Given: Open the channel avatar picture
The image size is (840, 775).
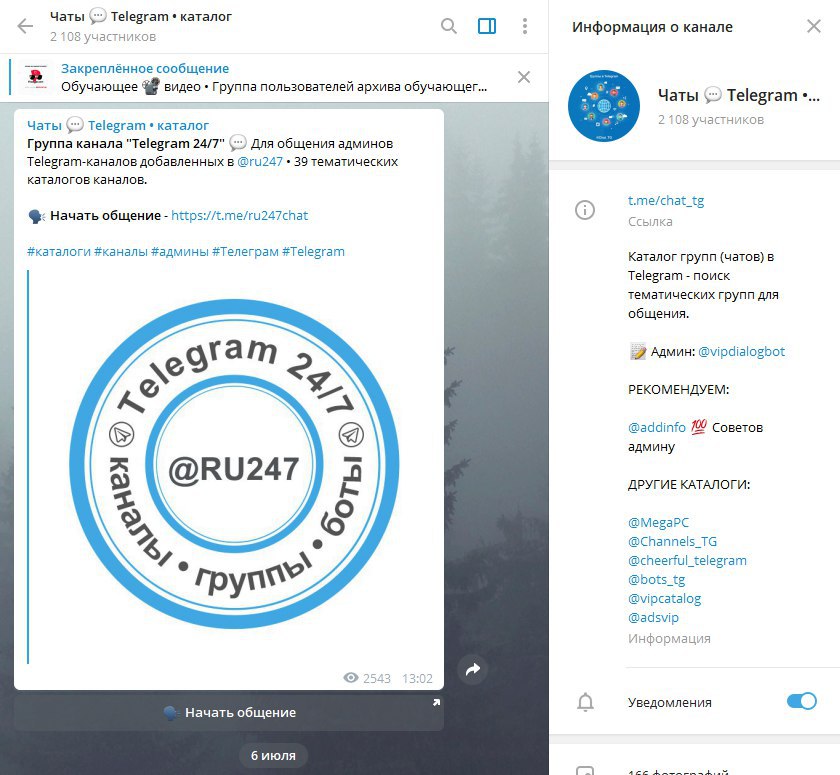Looking at the screenshot, I should tap(604, 106).
